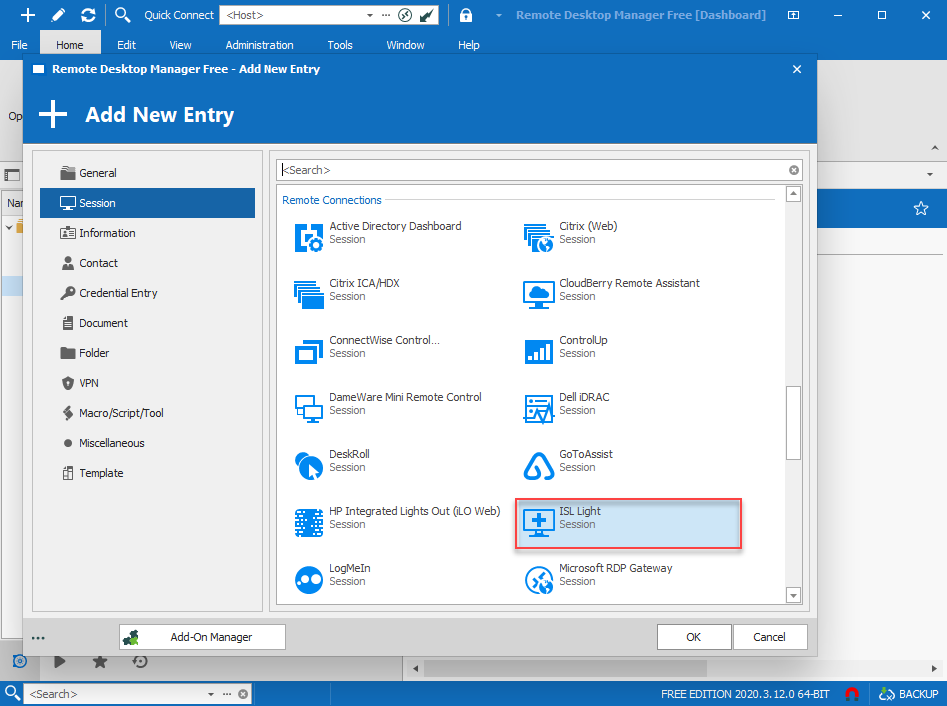Select the GoToAssist session icon

[x=538, y=465]
